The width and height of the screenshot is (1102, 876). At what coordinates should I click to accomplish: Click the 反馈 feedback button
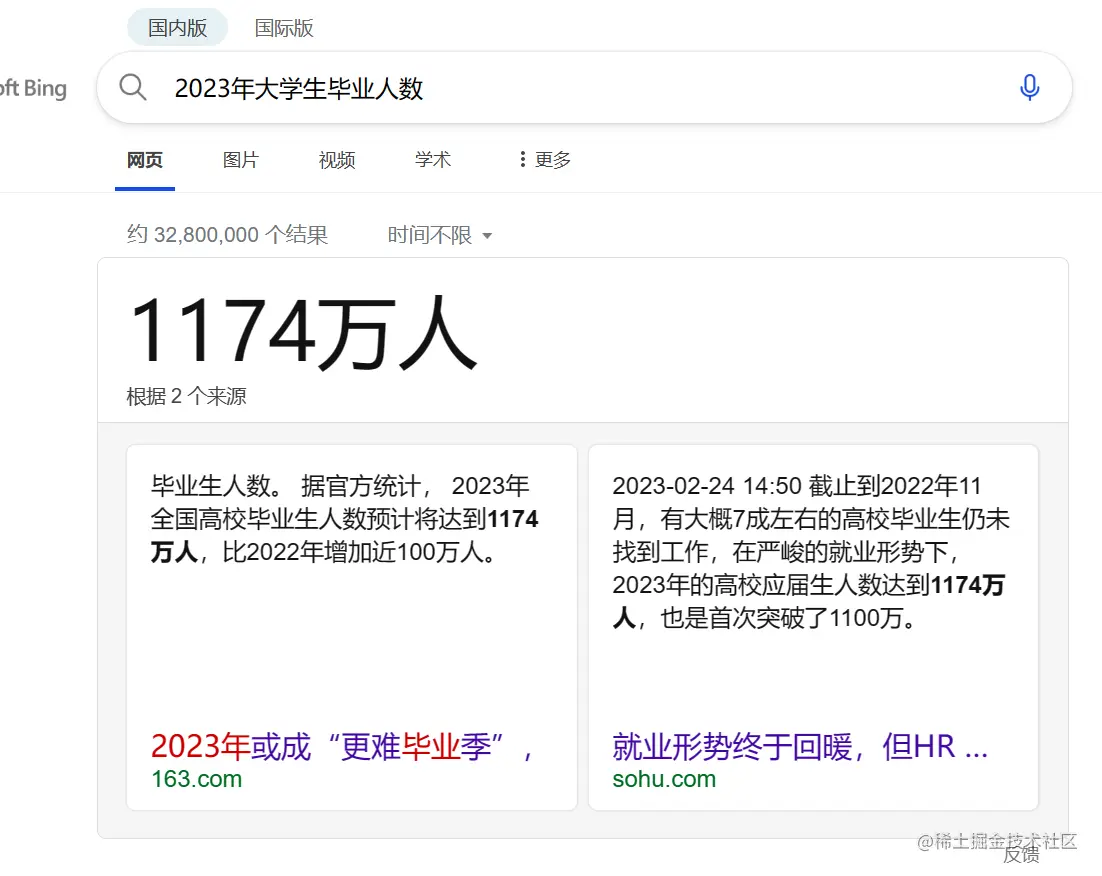(x=1022, y=856)
